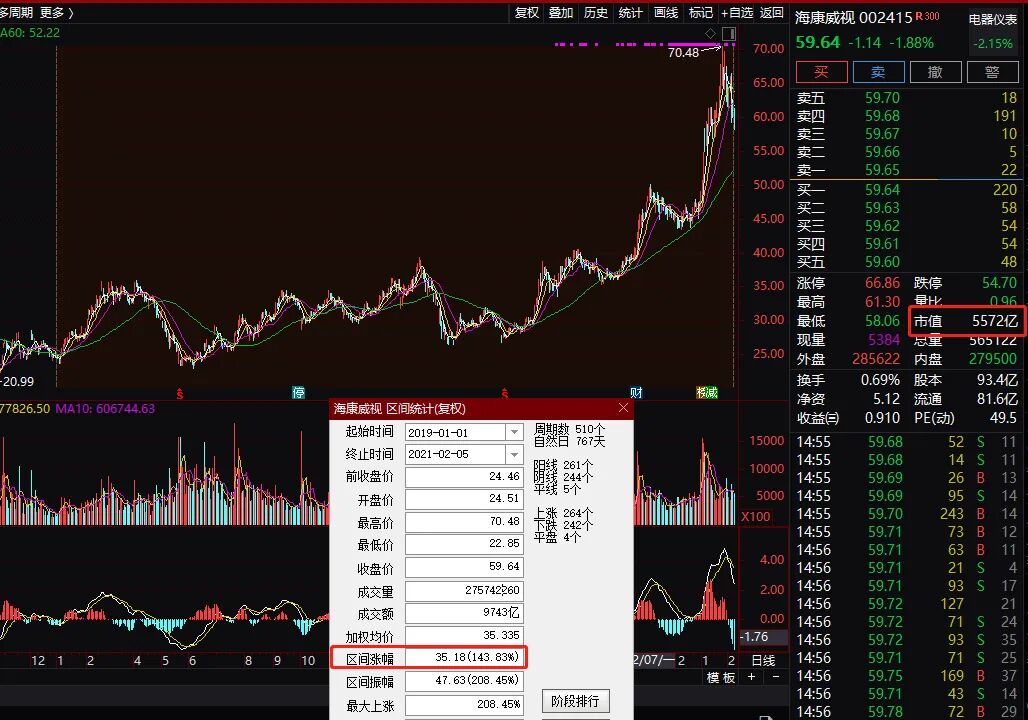1028x720 pixels.
Task: Click the 日线 period label
Action: pyautogui.click(x=762, y=660)
